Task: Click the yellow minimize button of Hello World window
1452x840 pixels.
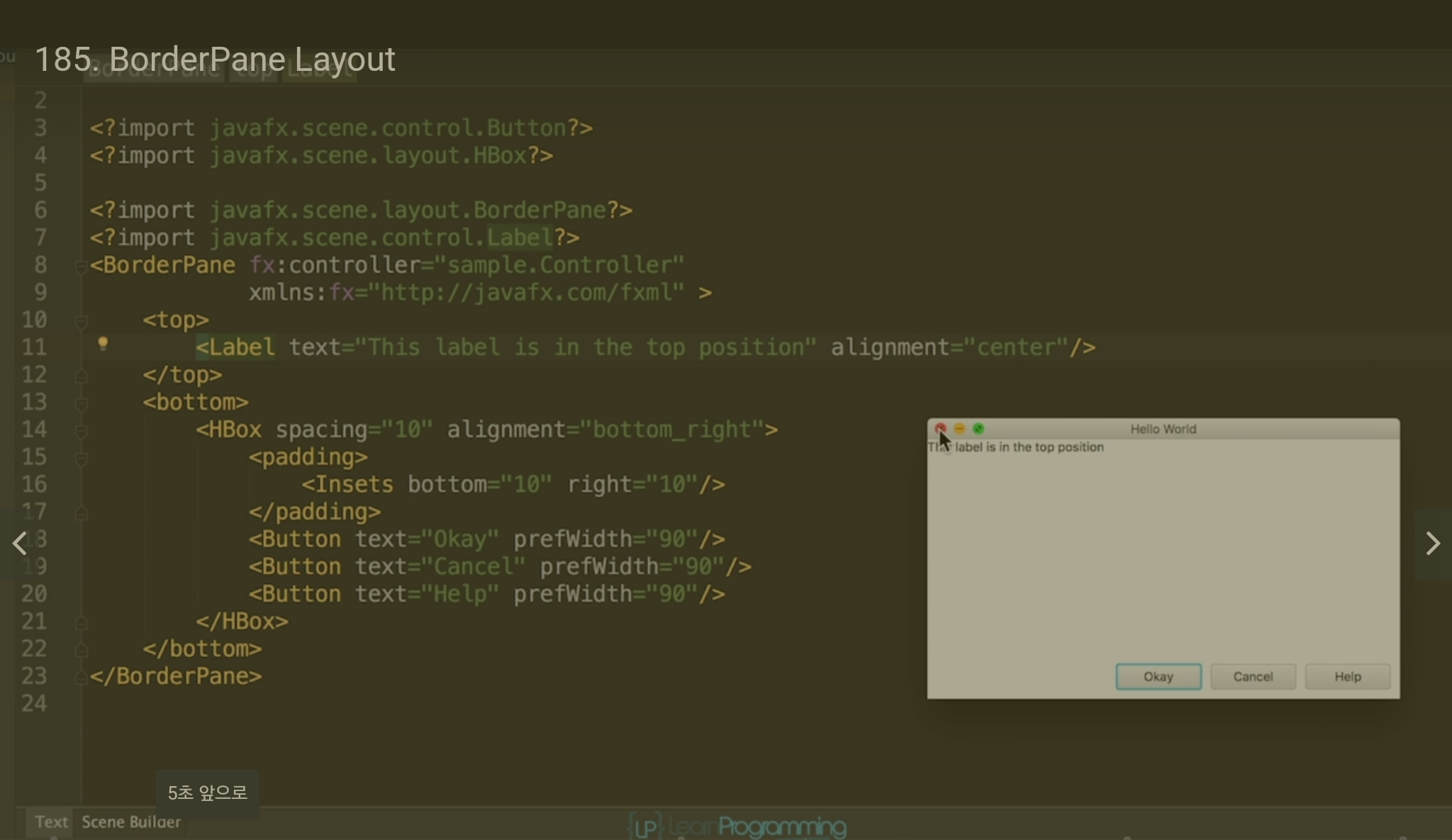Action: tap(959, 429)
